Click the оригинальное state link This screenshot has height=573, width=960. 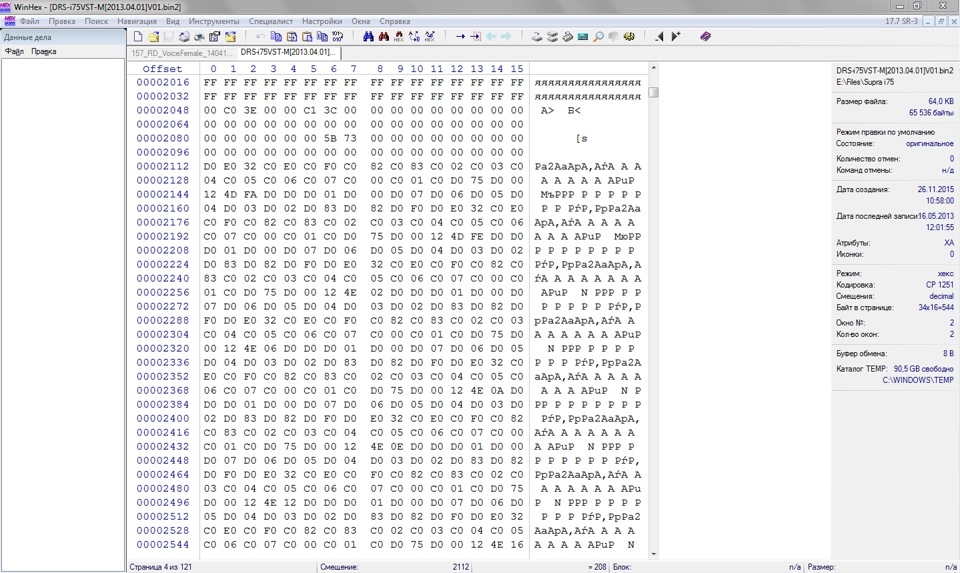coord(929,143)
